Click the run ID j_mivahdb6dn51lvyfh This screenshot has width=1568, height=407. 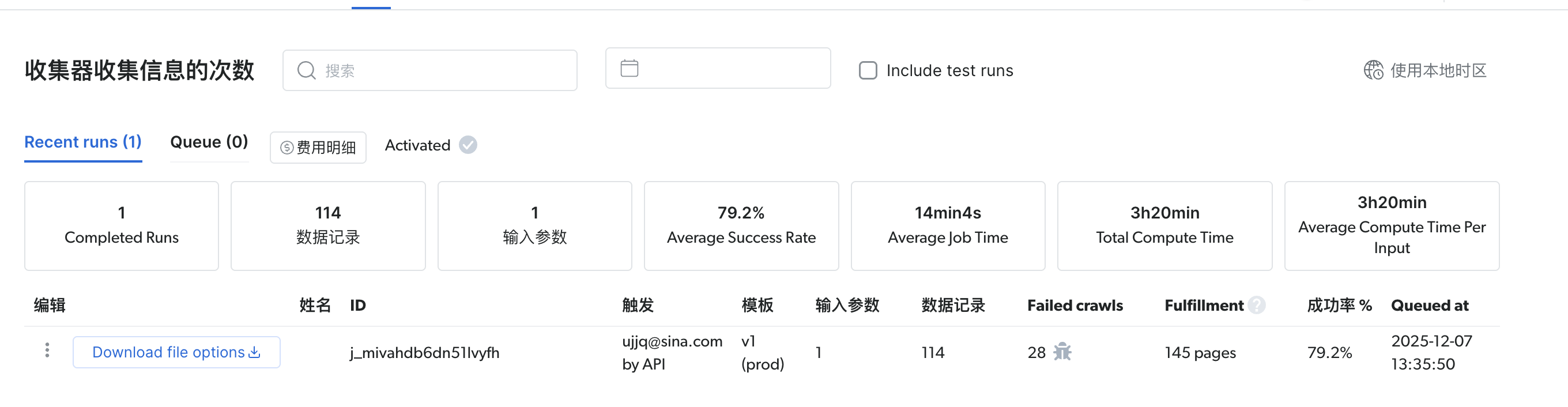[x=424, y=353]
